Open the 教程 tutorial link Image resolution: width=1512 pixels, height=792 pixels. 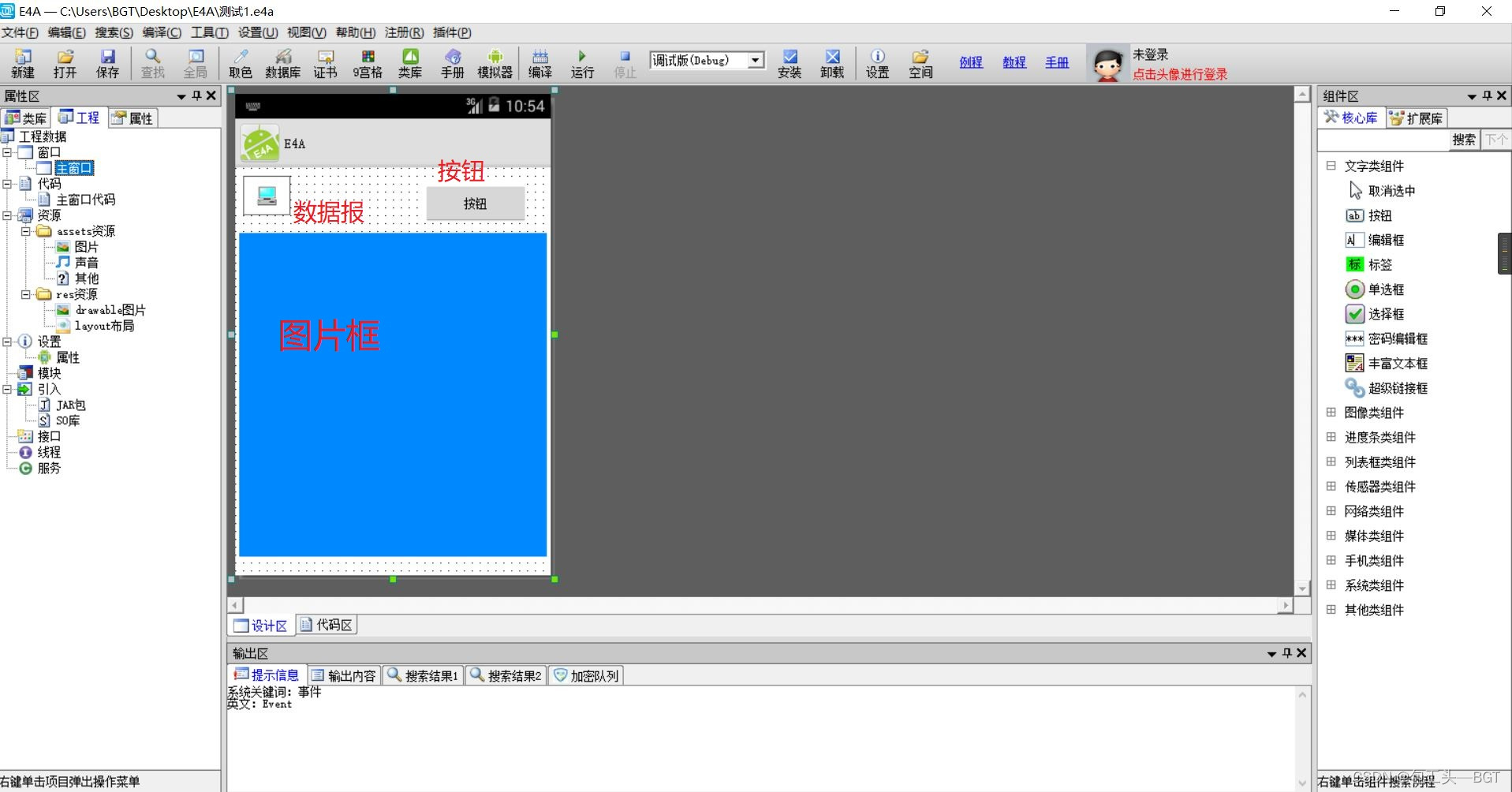click(1014, 62)
